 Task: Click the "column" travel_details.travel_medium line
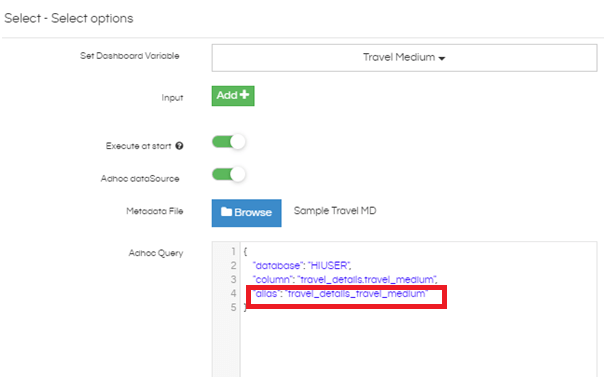pos(345,279)
